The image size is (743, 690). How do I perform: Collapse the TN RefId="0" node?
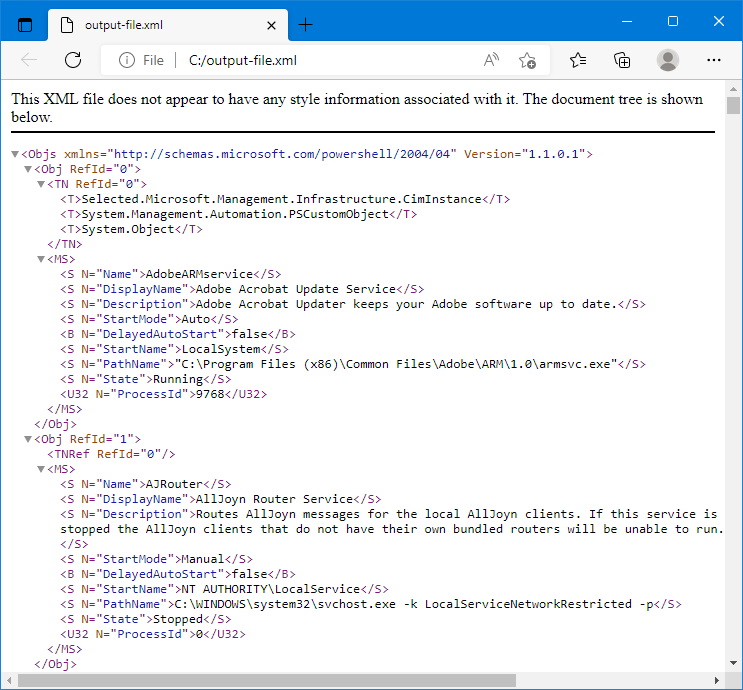coord(41,184)
